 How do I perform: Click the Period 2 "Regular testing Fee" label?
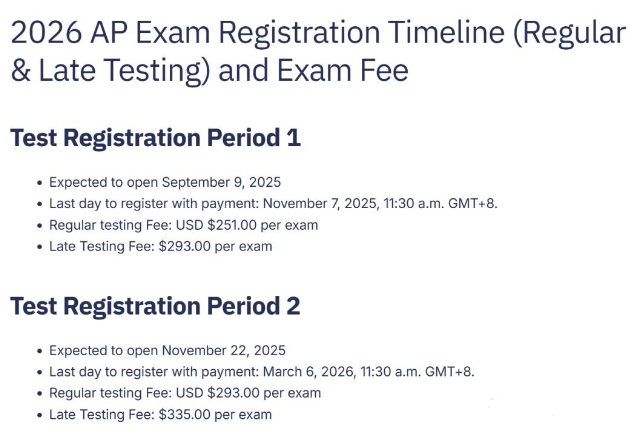pos(110,393)
